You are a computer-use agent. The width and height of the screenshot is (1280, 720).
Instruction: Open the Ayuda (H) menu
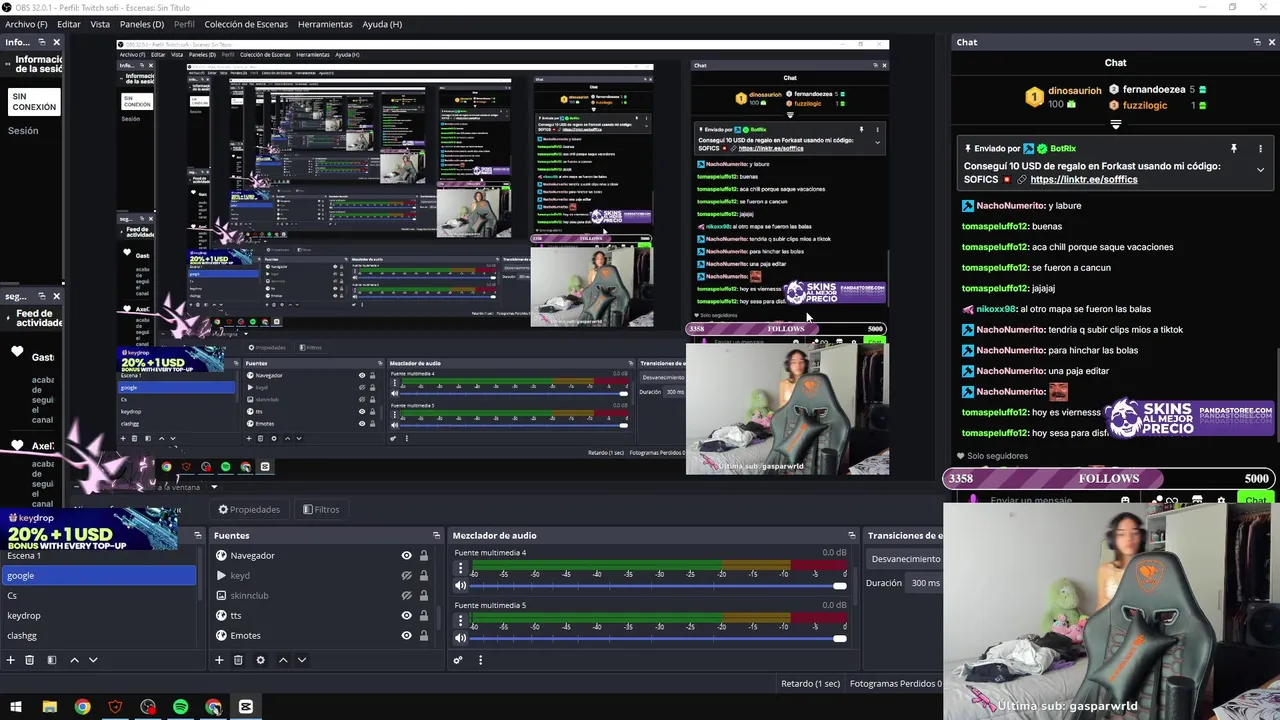click(382, 24)
